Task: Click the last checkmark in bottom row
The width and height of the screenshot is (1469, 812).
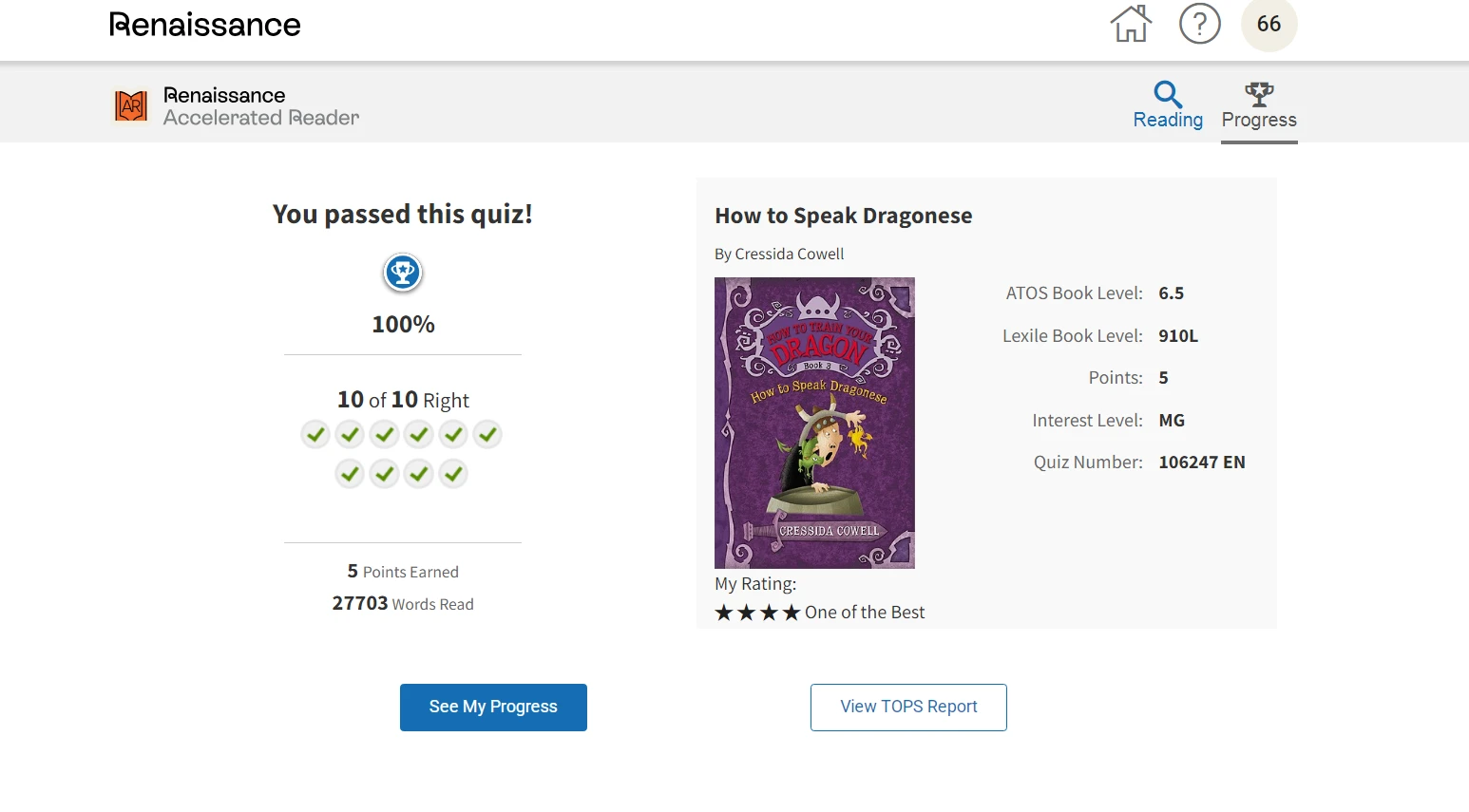Action: click(x=453, y=473)
